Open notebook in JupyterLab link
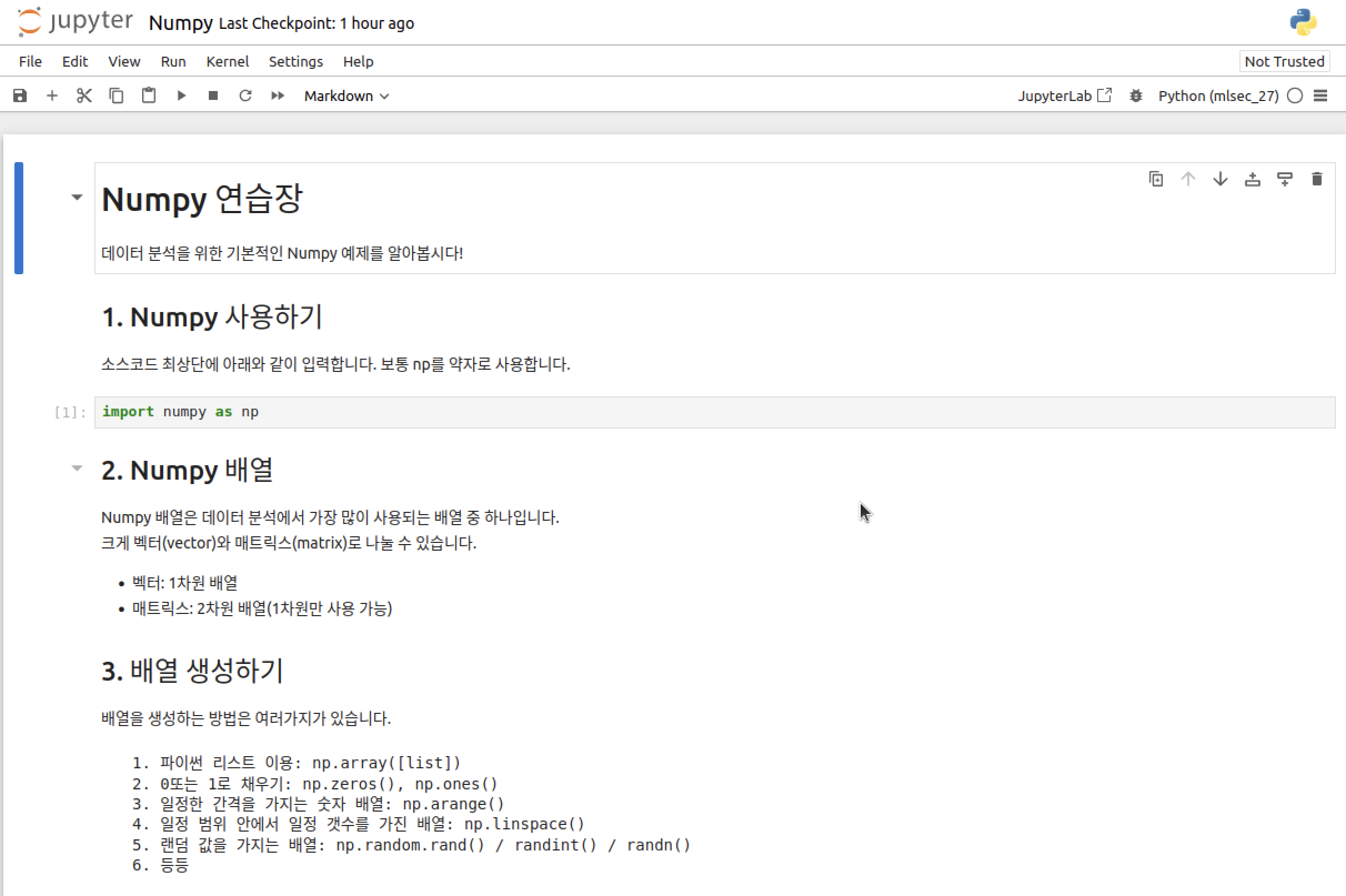Image resolution: width=1346 pixels, height=896 pixels. coord(1064,95)
